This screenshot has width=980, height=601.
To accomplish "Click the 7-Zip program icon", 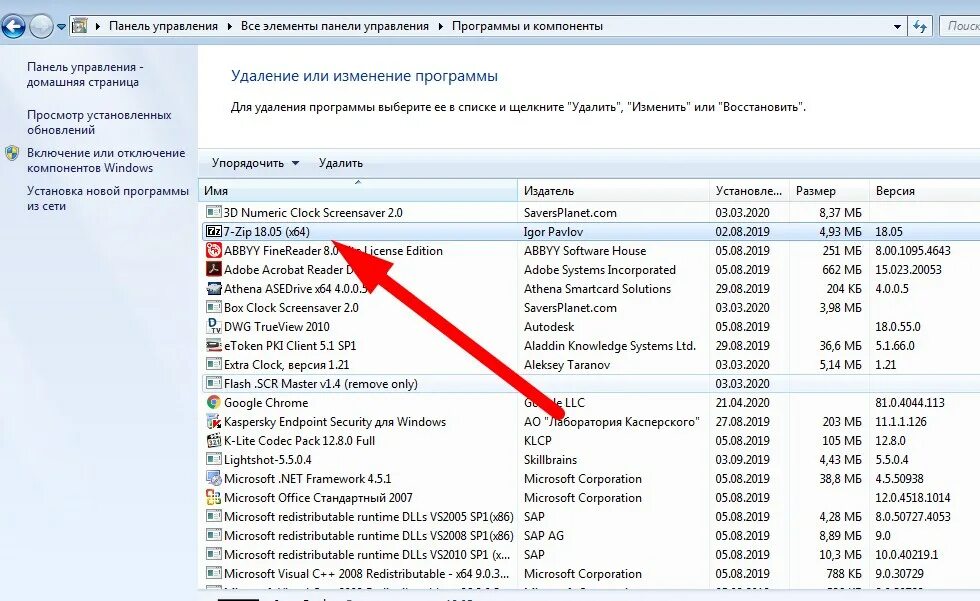I will pyautogui.click(x=214, y=232).
